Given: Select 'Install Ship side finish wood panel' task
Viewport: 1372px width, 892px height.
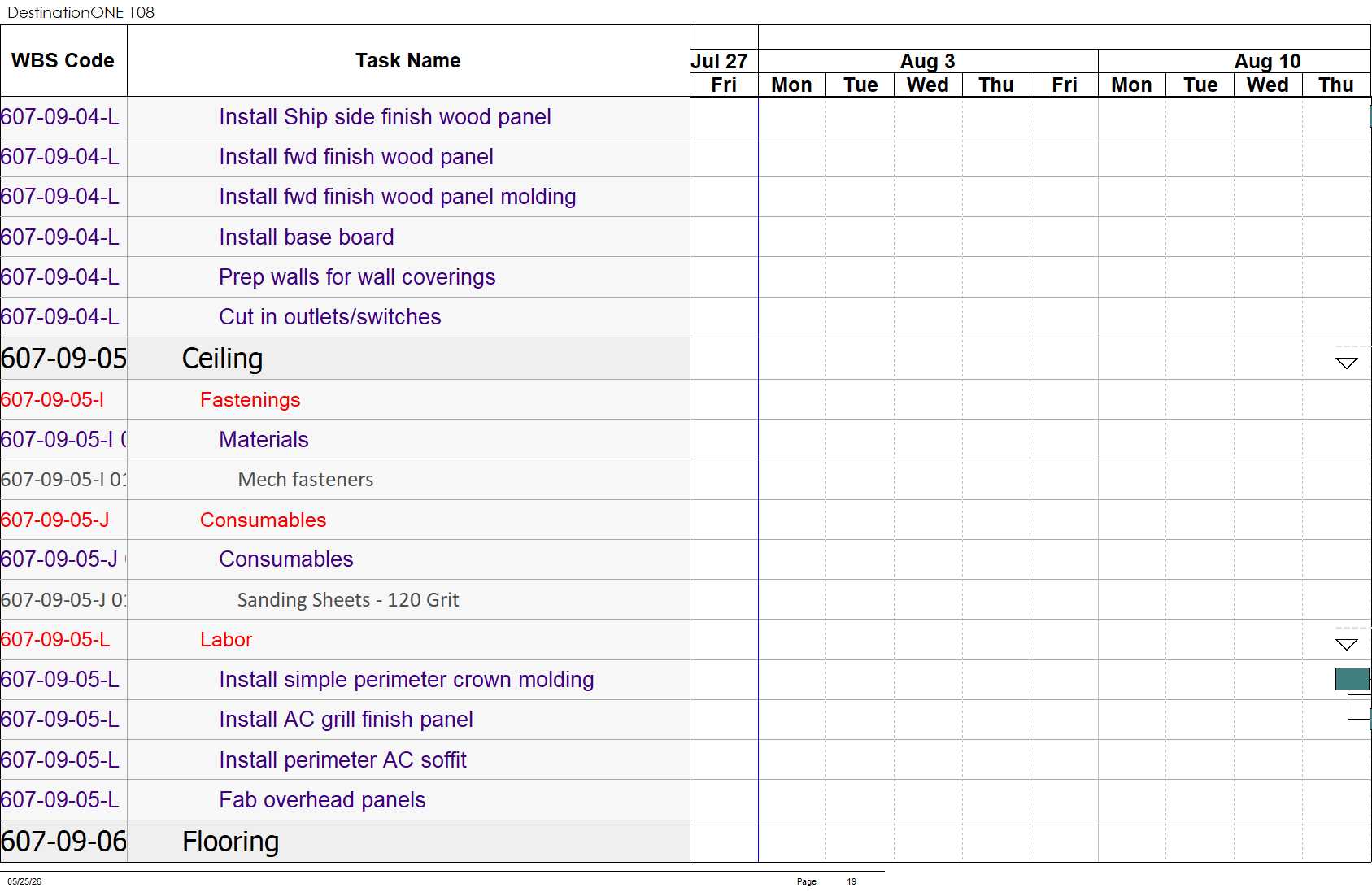Looking at the screenshot, I should [x=385, y=117].
